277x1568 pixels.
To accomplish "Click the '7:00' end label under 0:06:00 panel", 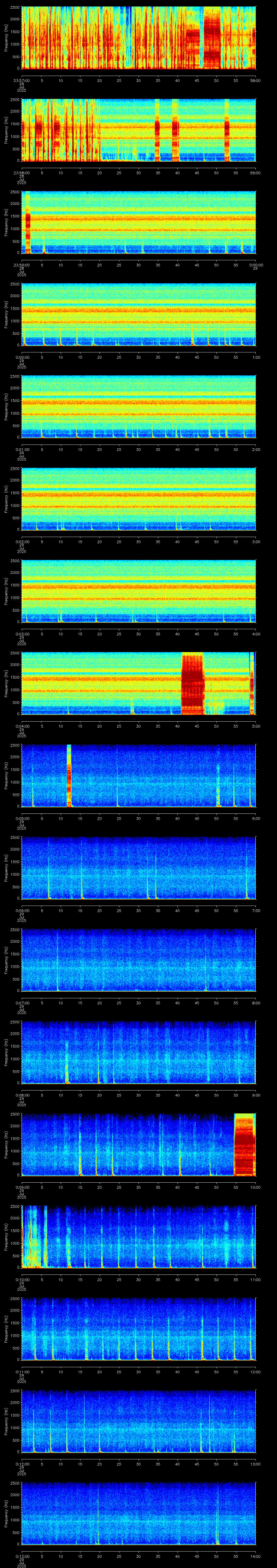I will click(x=255, y=910).
